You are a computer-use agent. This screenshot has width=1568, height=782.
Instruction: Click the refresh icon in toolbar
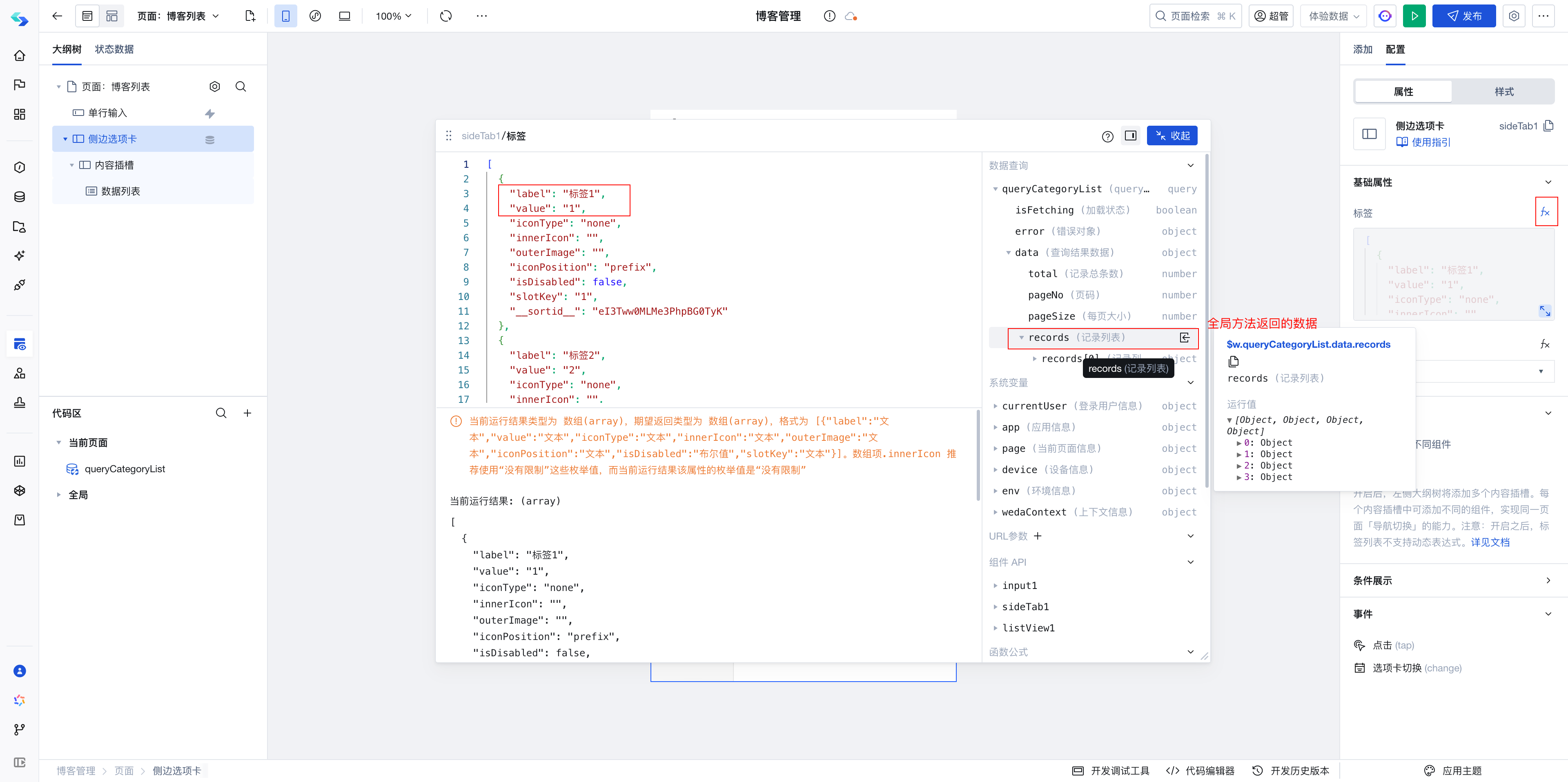(x=446, y=16)
